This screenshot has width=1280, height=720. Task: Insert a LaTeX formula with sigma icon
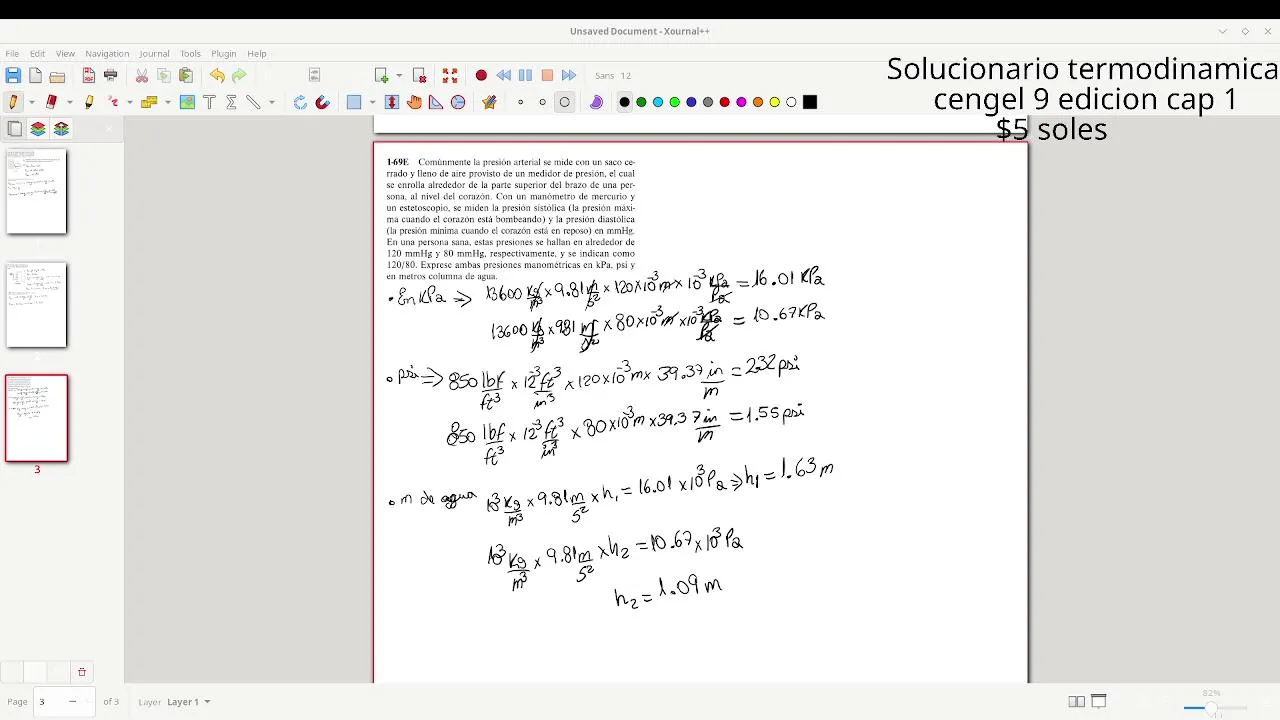pyautogui.click(x=231, y=102)
